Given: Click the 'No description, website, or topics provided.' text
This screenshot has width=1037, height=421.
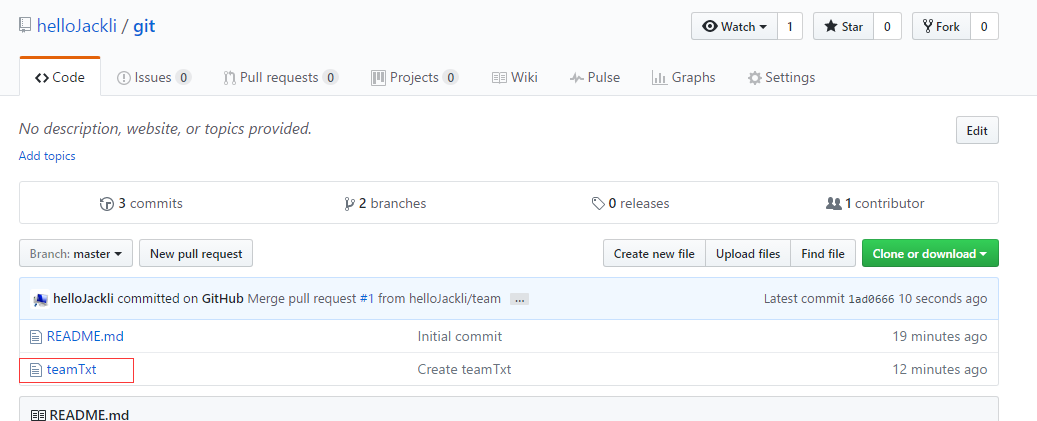Looking at the screenshot, I should click(x=165, y=129).
